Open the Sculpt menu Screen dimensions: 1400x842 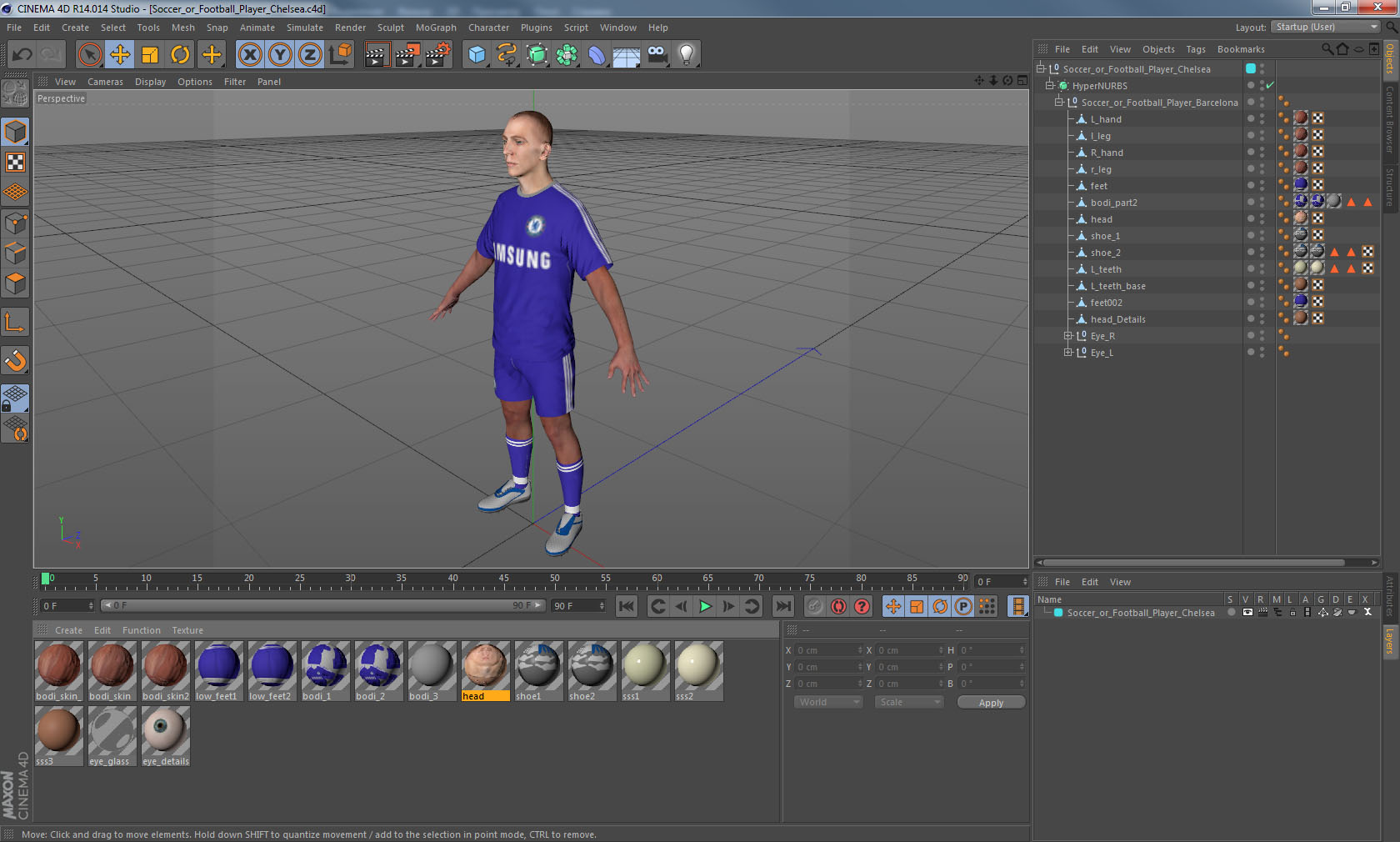tap(390, 28)
